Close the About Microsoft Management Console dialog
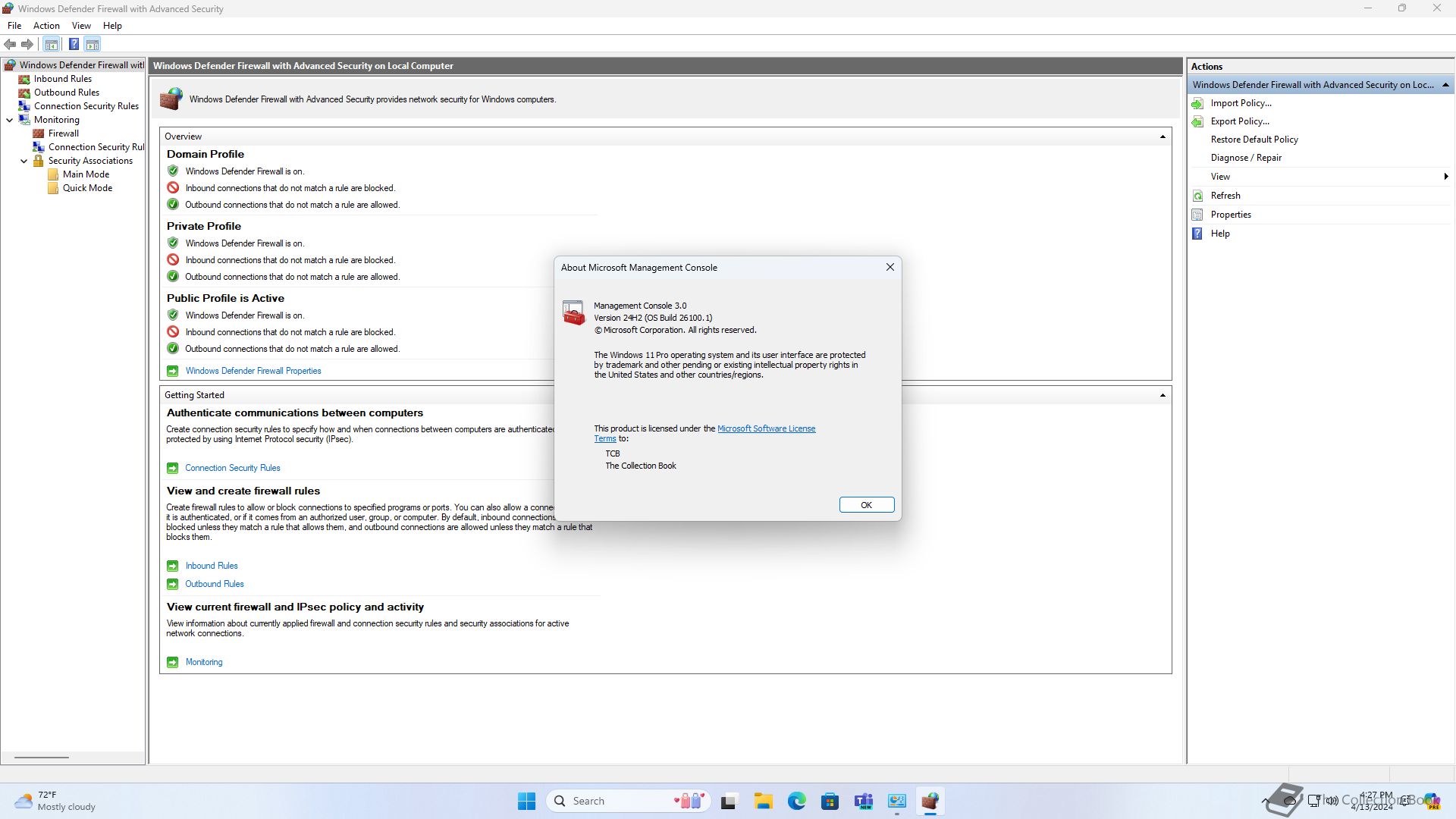The height and width of the screenshot is (819, 1456). pos(890,267)
